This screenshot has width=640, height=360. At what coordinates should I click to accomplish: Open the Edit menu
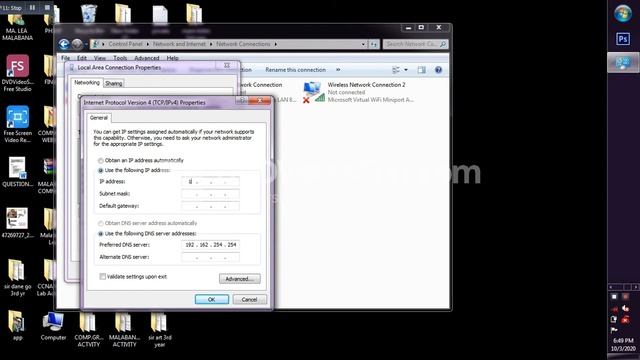click(82, 58)
